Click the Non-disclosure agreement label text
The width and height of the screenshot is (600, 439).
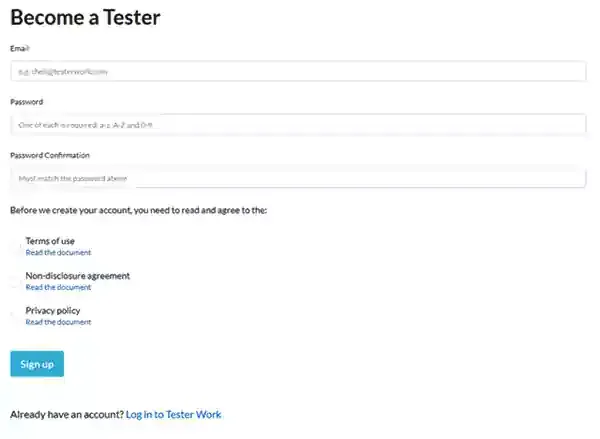78,276
